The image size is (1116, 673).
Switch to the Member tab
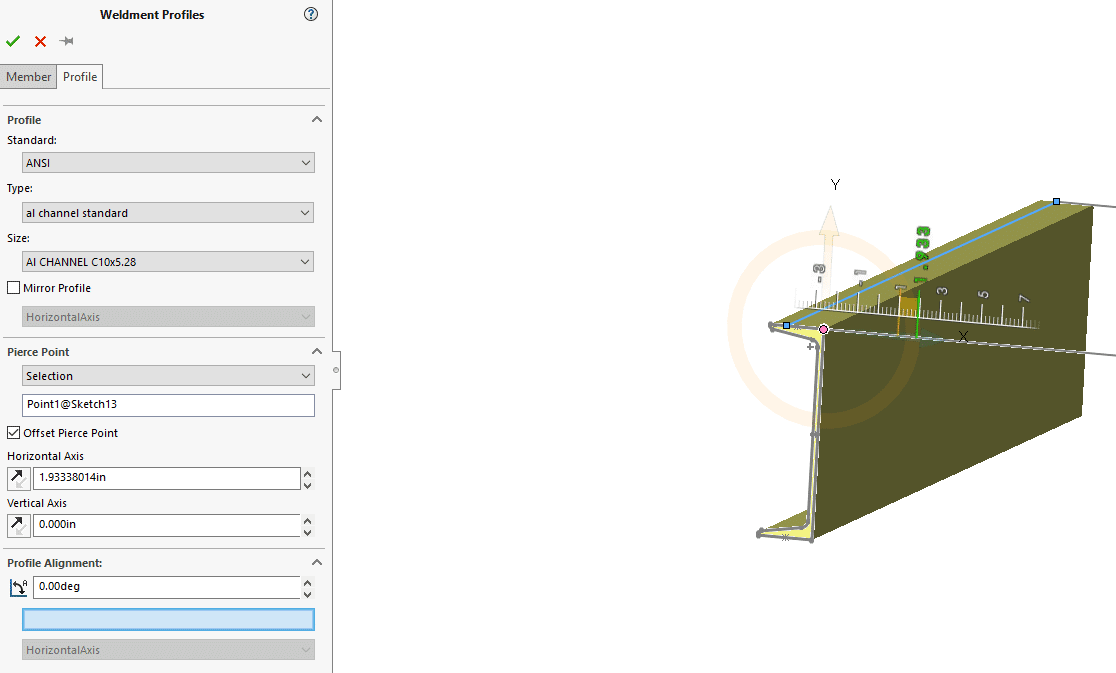click(28, 77)
